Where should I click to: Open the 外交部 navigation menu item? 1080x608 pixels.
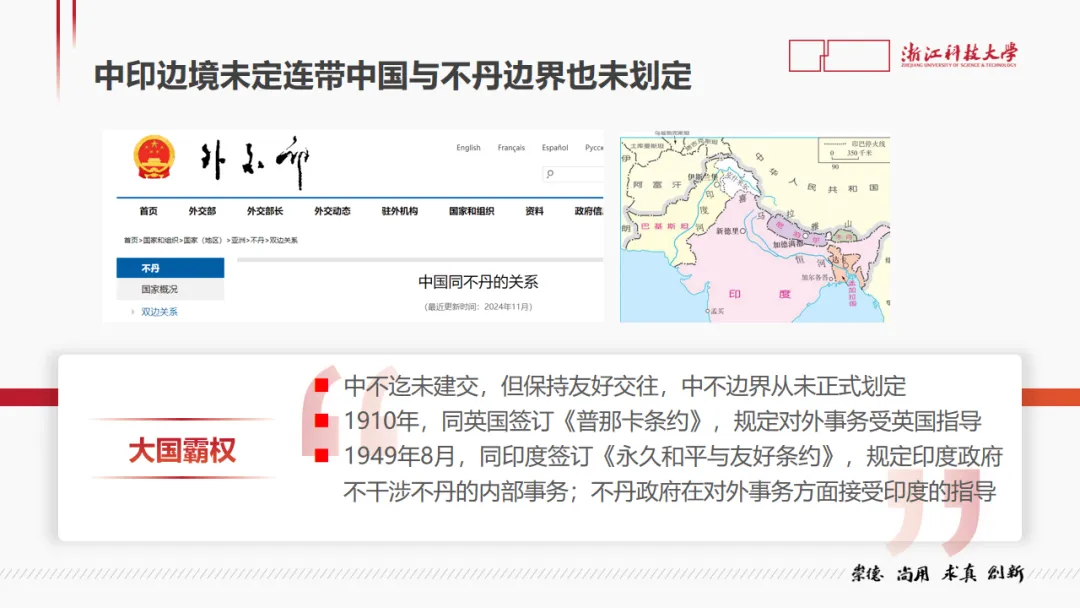[x=202, y=211]
